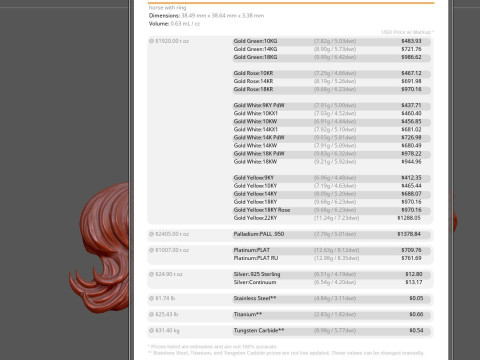This screenshot has width=480, height=360.
Task: Click the $1288.05 price for 22KY
Action: coord(409,218)
